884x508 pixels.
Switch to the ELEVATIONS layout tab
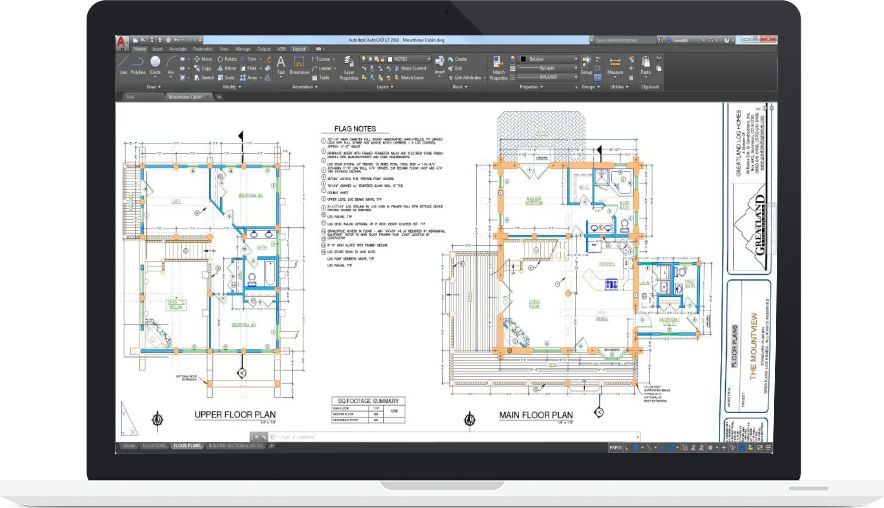[x=154, y=446]
